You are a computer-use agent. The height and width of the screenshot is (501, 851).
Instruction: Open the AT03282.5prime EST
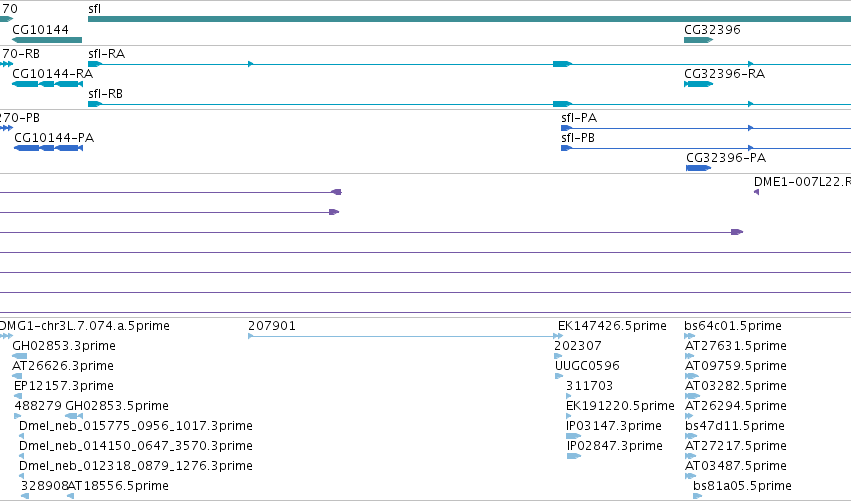(x=693, y=396)
